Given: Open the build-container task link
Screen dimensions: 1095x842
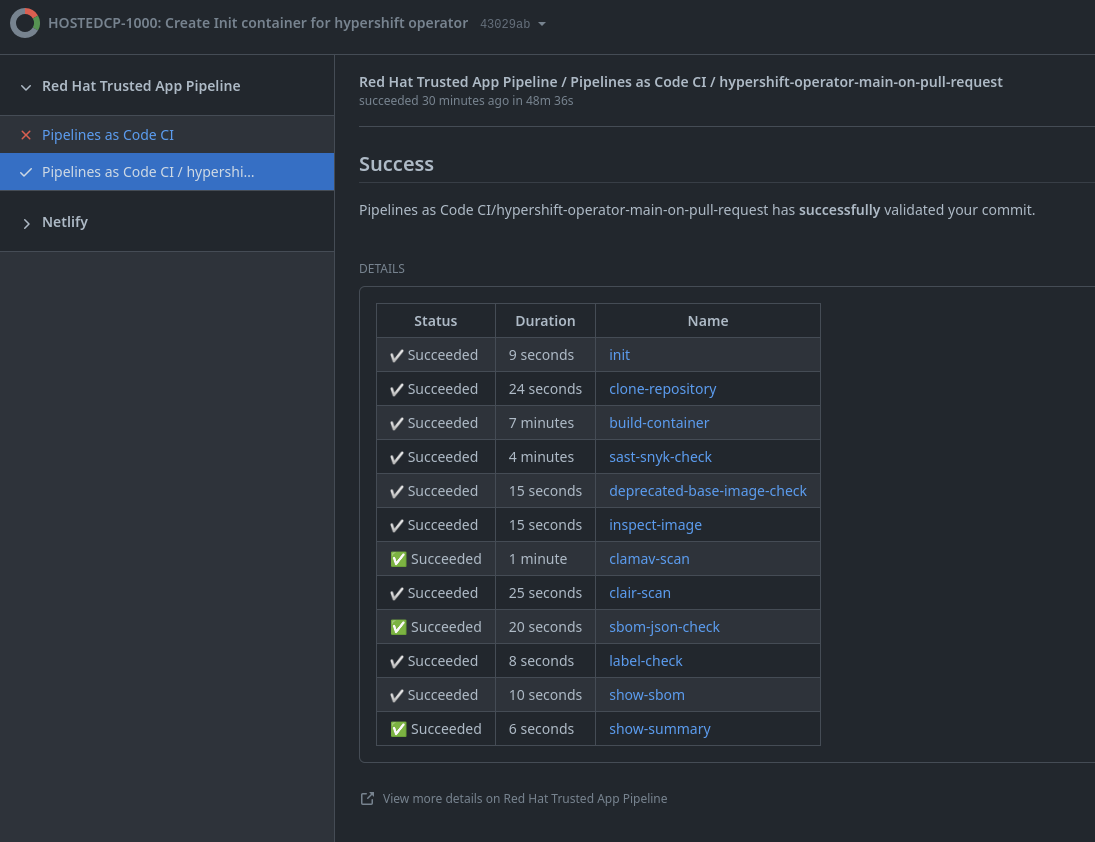Looking at the screenshot, I should click(659, 423).
